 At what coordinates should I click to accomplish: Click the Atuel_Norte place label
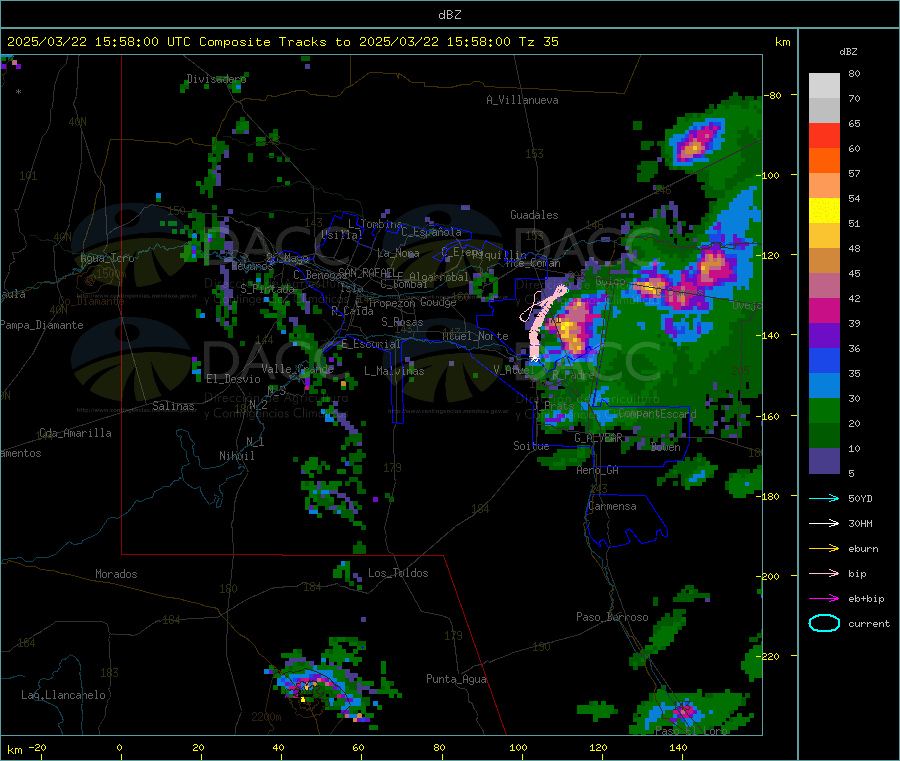[x=475, y=336]
